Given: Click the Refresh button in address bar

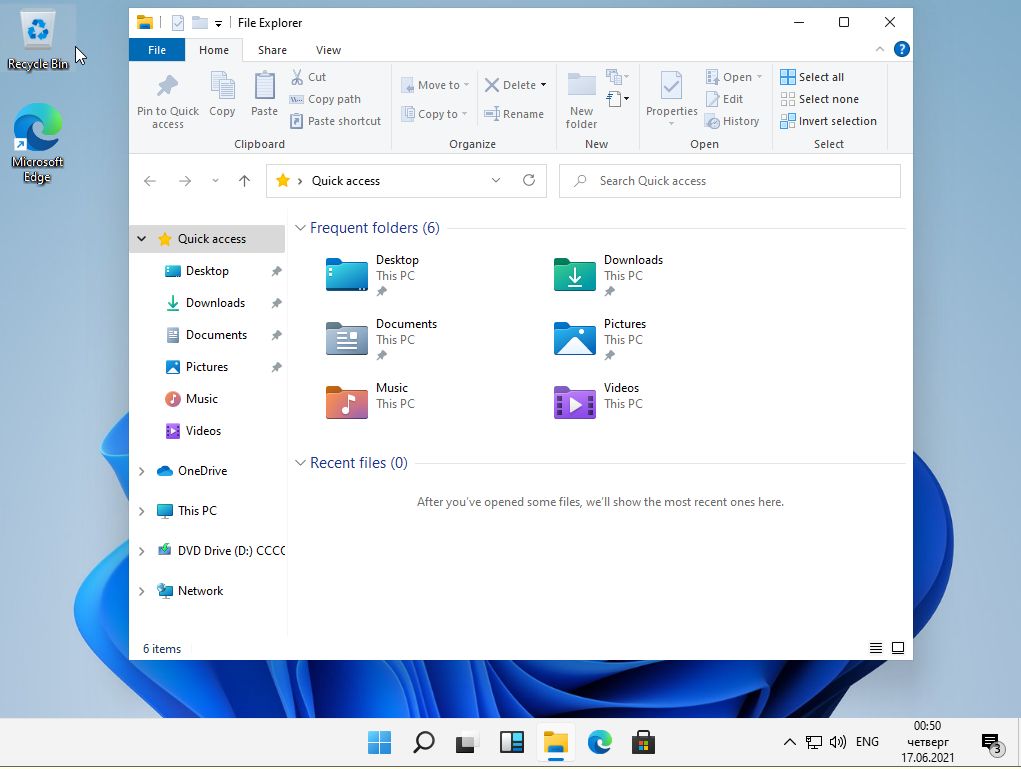Looking at the screenshot, I should (x=529, y=181).
